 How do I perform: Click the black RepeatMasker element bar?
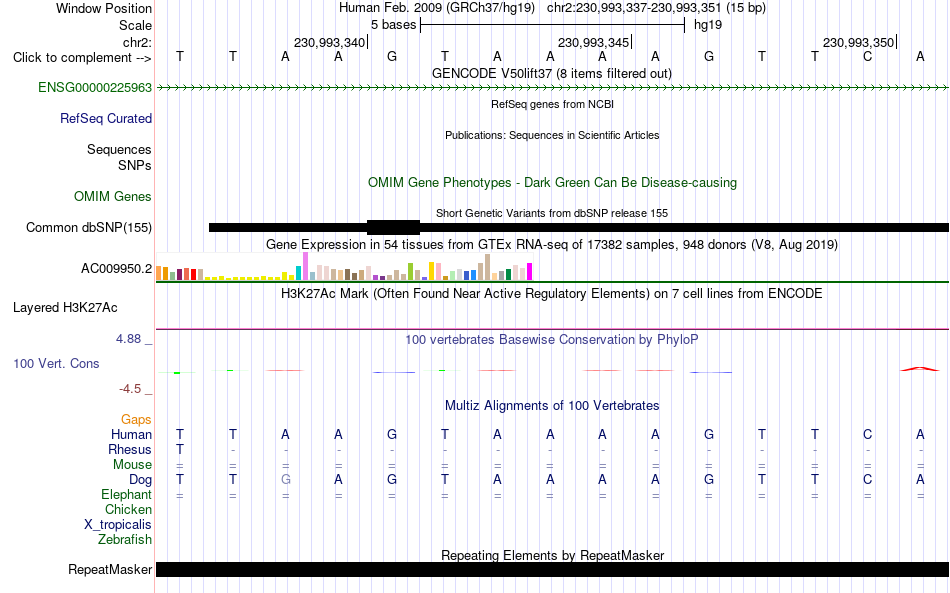tap(552, 569)
